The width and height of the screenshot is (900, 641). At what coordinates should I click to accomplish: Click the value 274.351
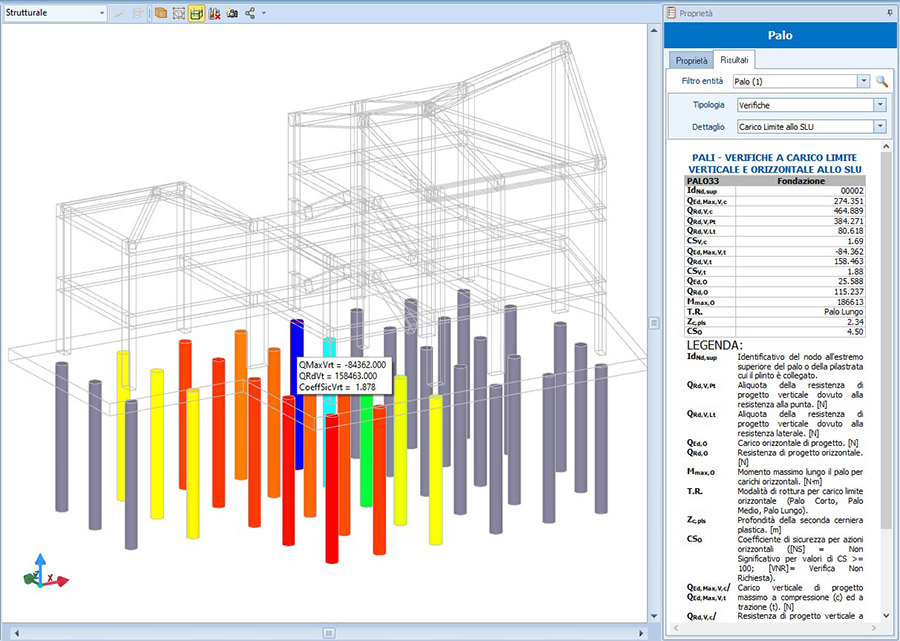pos(848,201)
